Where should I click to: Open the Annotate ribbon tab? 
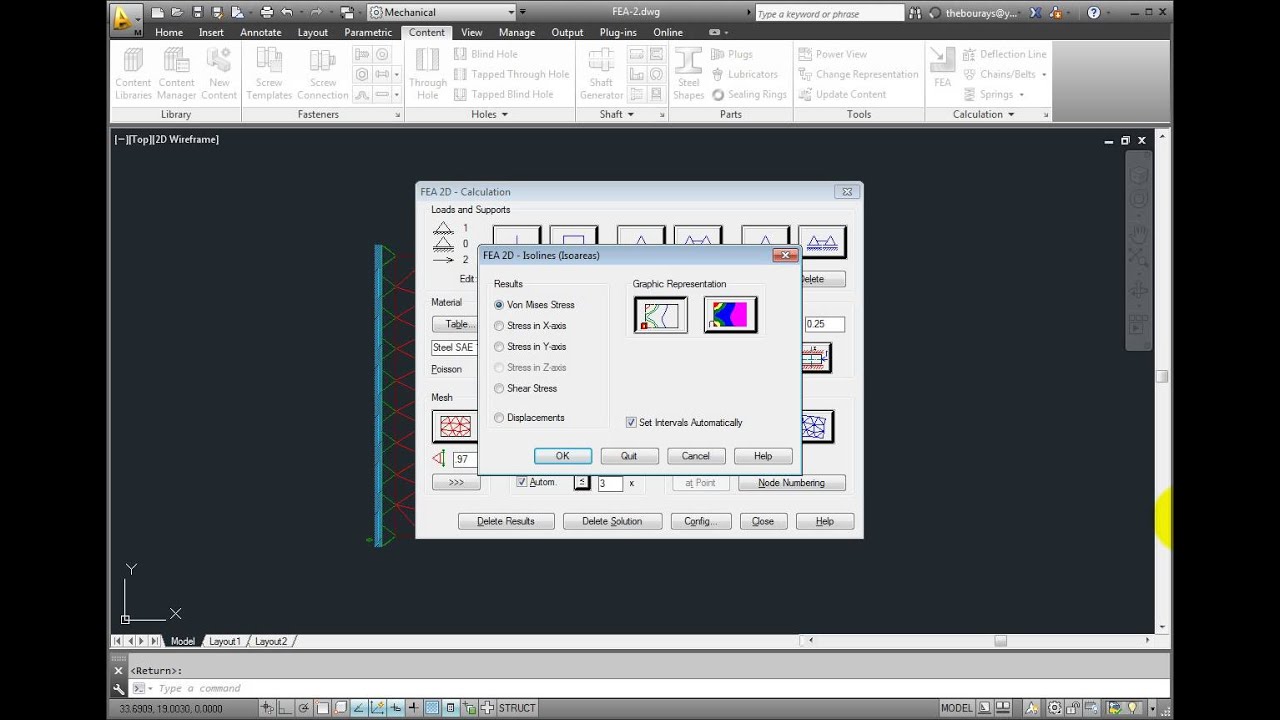pyautogui.click(x=260, y=32)
